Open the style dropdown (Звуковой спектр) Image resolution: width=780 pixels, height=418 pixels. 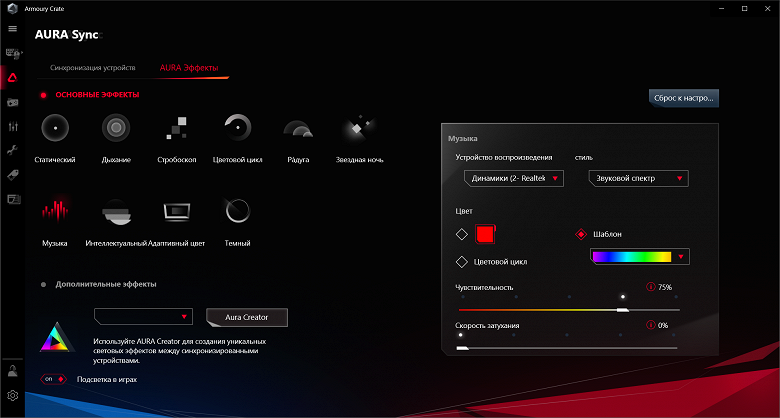(639, 178)
